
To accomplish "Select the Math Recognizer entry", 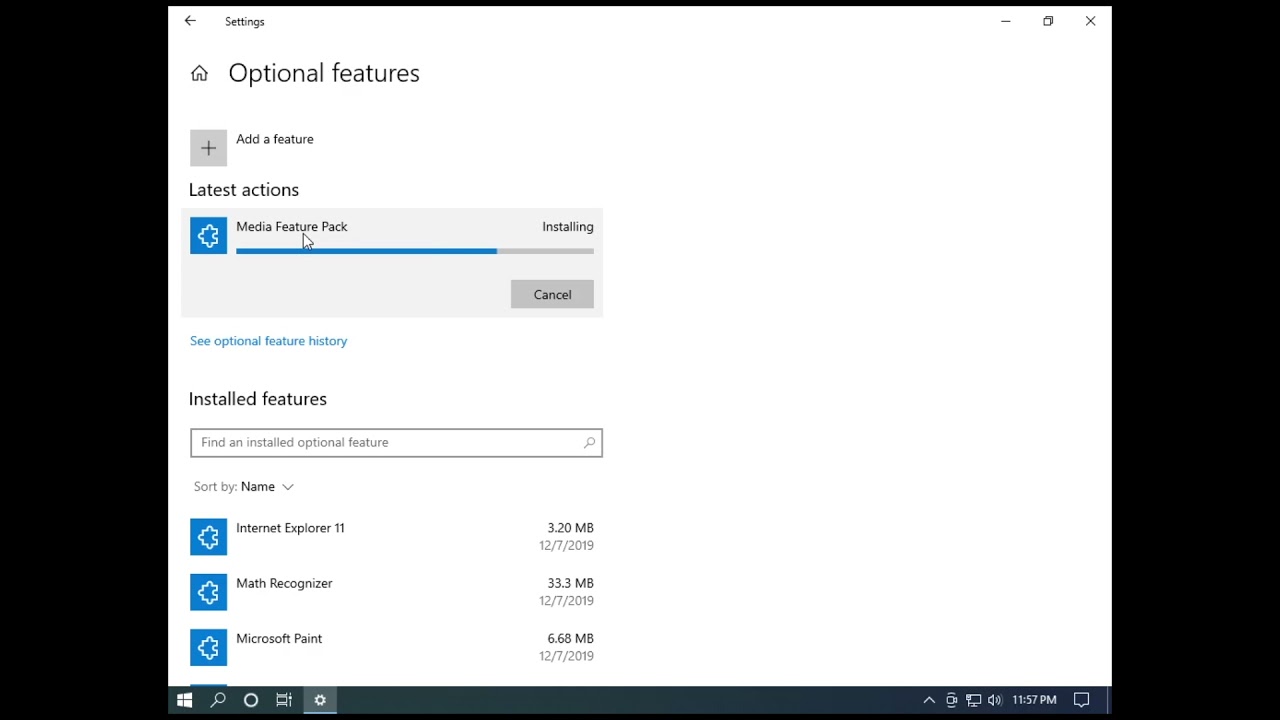I will pyautogui.click(x=392, y=592).
